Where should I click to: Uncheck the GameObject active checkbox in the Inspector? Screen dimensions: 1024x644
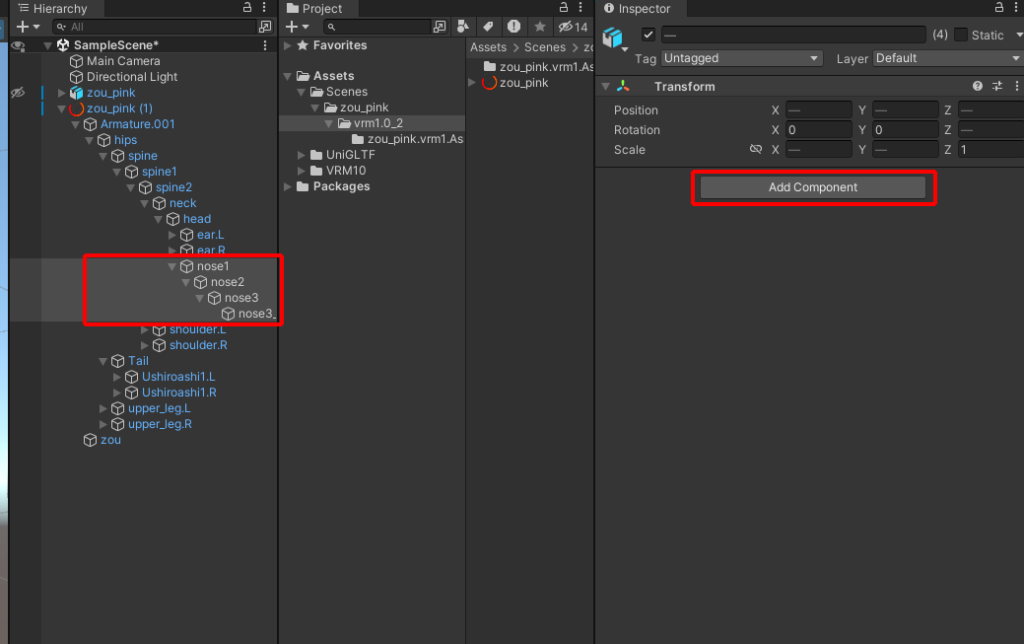pos(647,35)
